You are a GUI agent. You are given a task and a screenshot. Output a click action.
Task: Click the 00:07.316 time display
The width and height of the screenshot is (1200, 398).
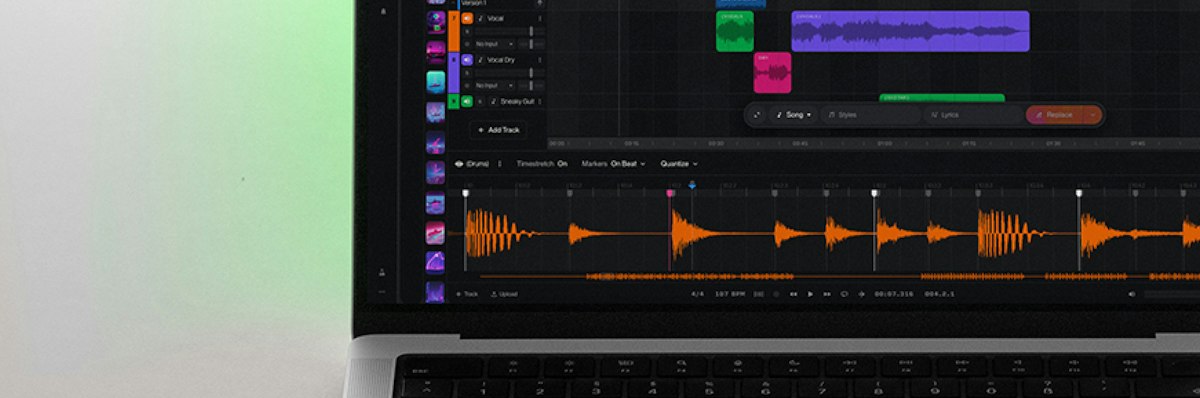click(x=893, y=294)
